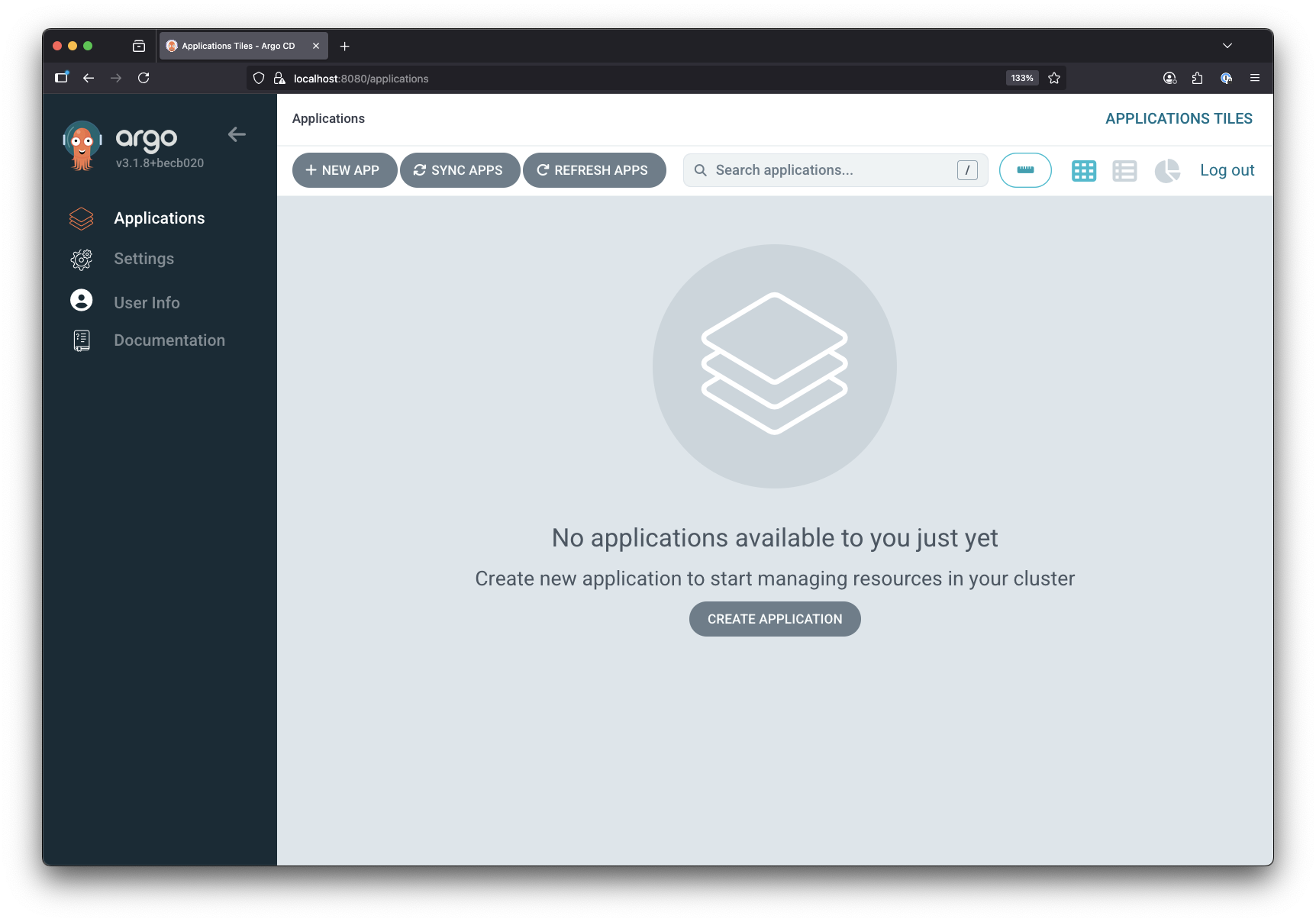Switch to summary pie chart view
Image resolution: width=1316 pixels, height=922 pixels.
[1167, 170]
